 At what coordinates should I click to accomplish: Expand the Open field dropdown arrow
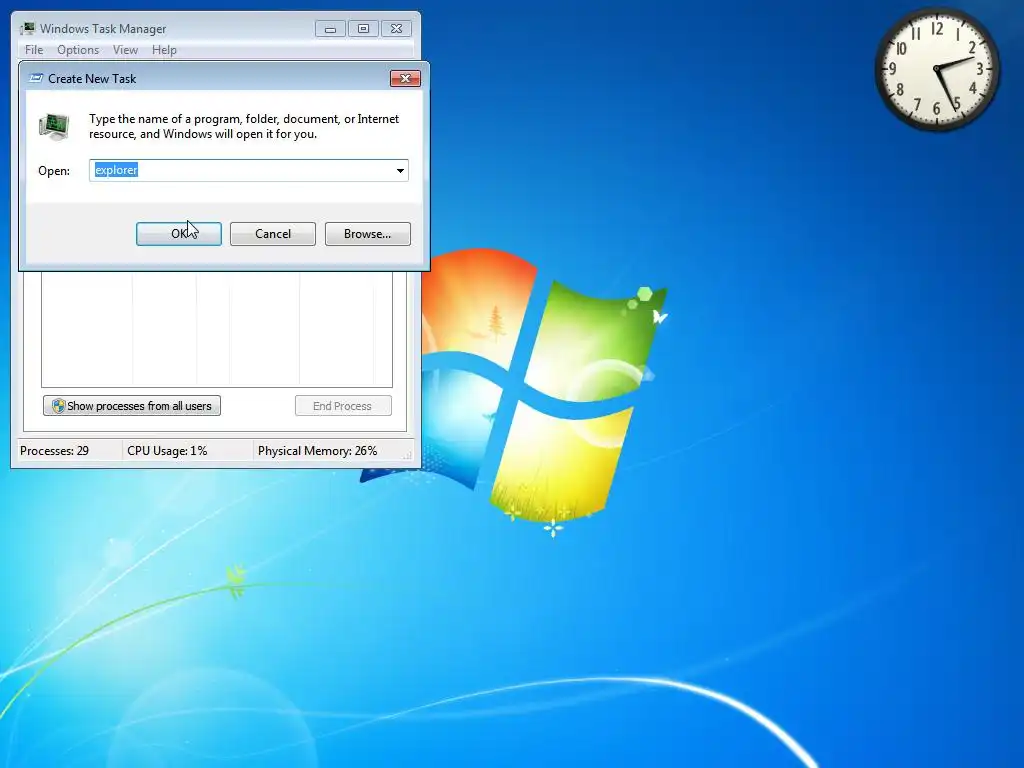400,170
